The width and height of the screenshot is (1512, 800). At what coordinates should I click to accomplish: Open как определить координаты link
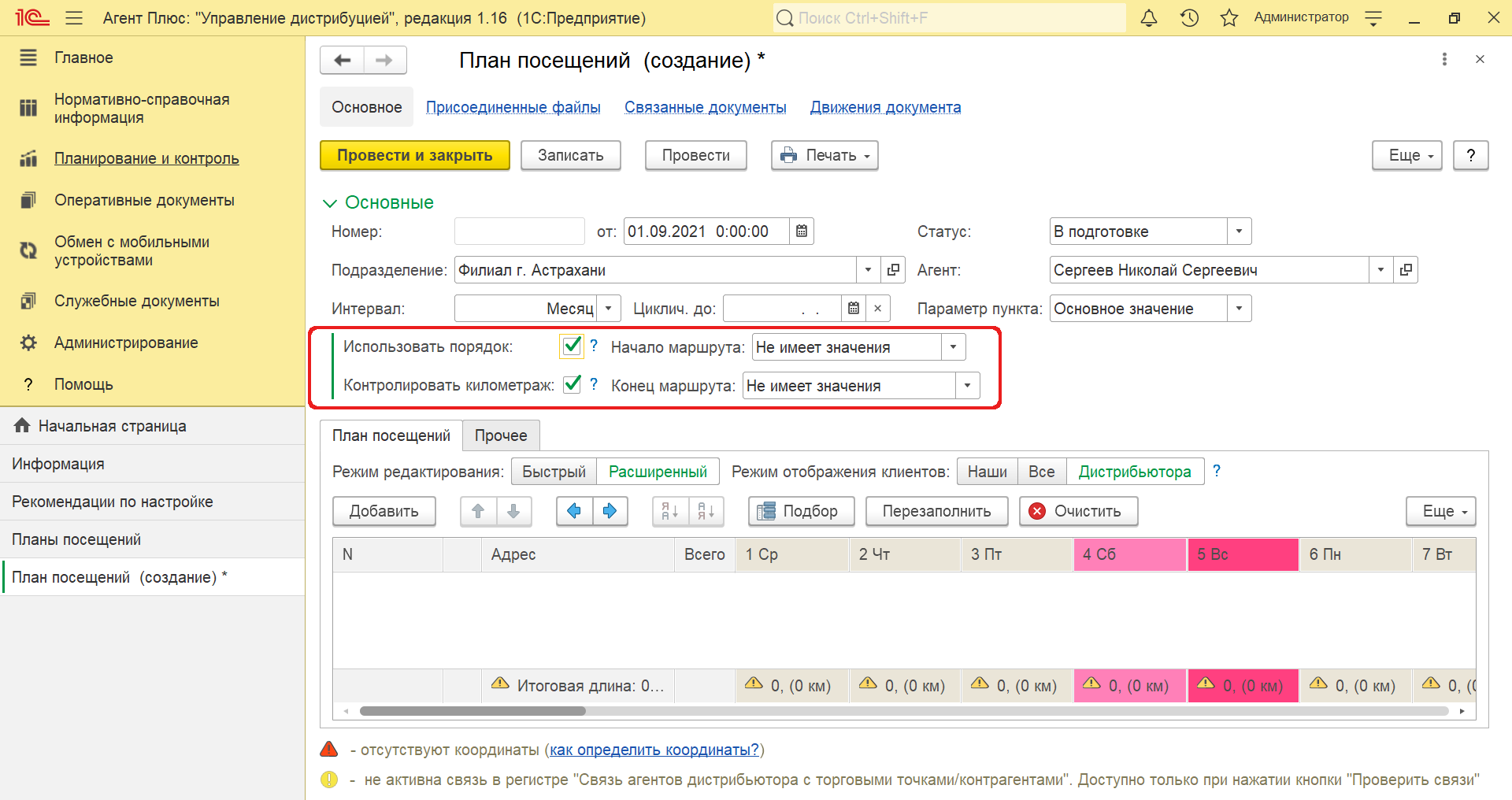(654, 750)
